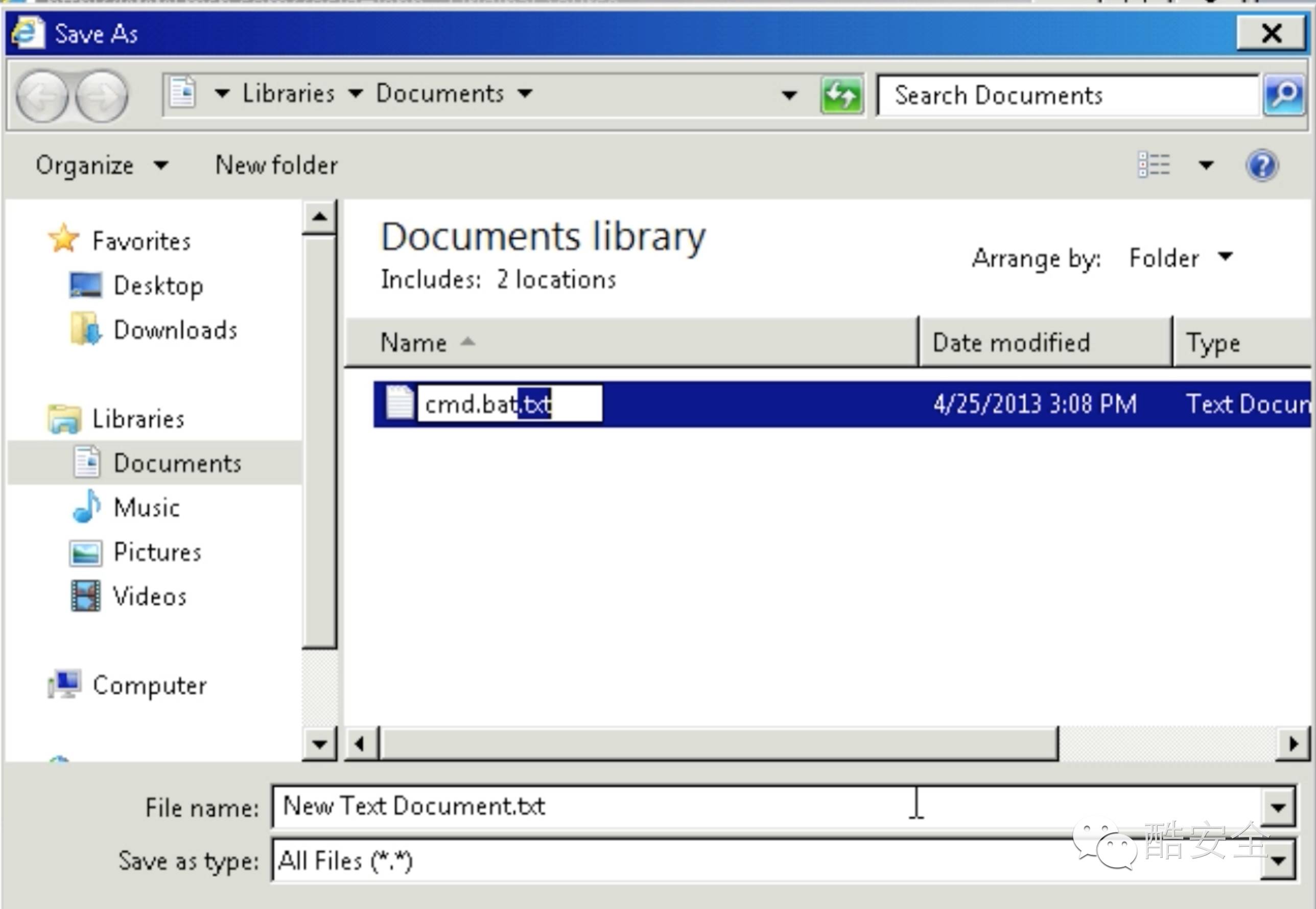Image resolution: width=1316 pixels, height=909 pixels.
Task: Sort by Date modified column header
Action: pos(1011,342)
